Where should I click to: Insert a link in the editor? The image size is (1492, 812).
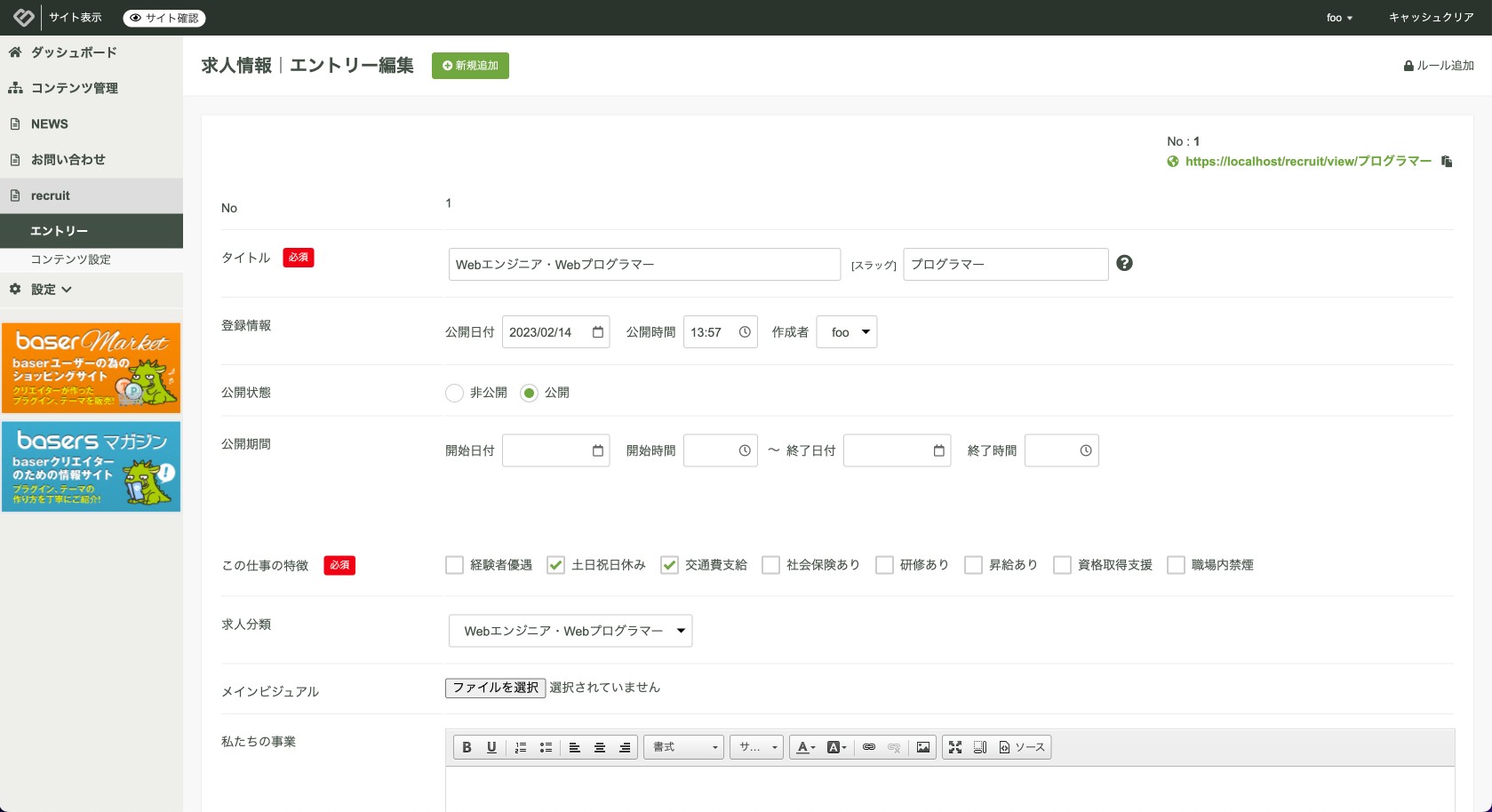click(869, 747)
